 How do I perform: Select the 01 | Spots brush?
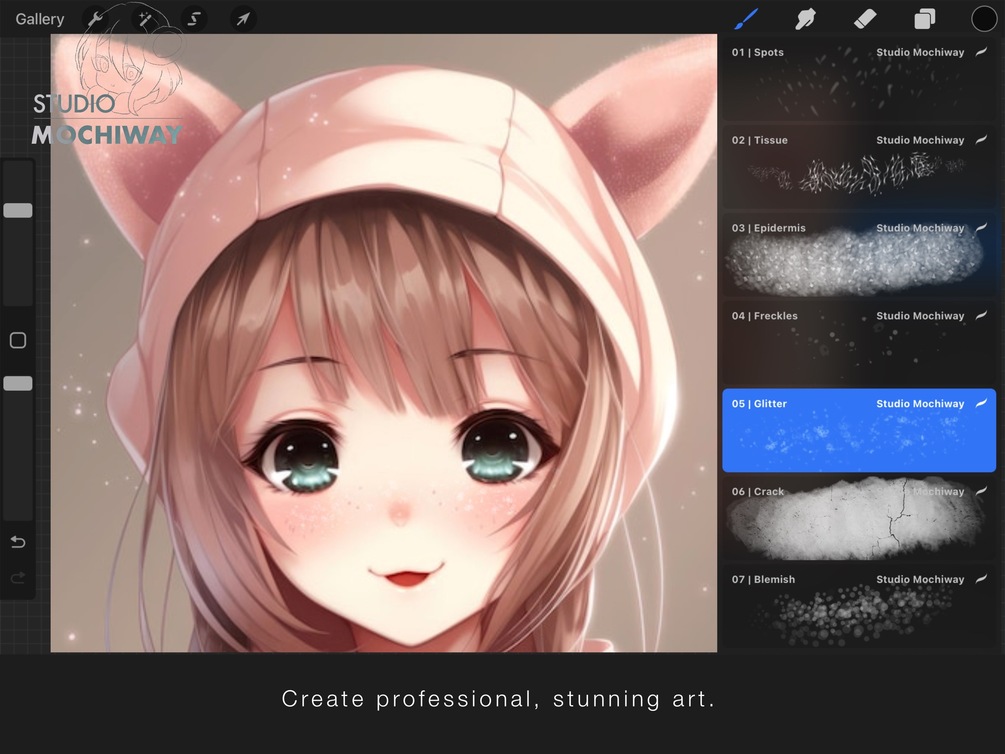tap(859, 81)
